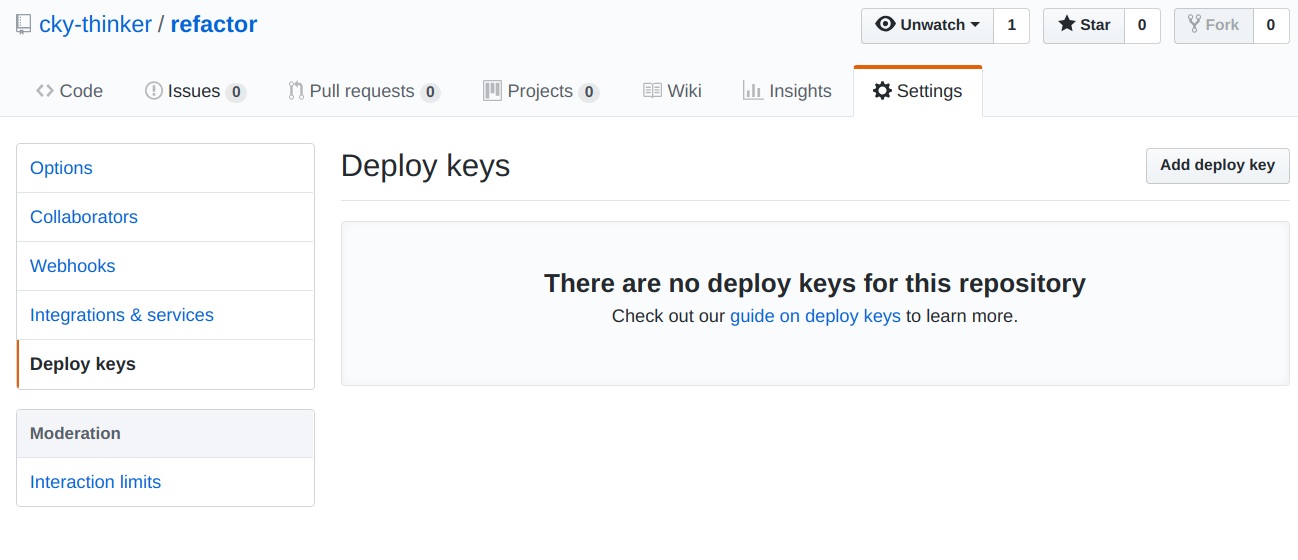
Task: Switch to the Issues tab
Action: [x=195, y=91]
